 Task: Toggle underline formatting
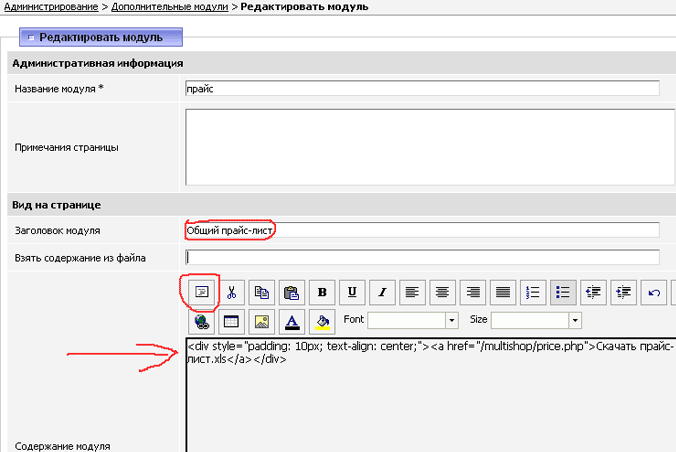pos(352,292)
